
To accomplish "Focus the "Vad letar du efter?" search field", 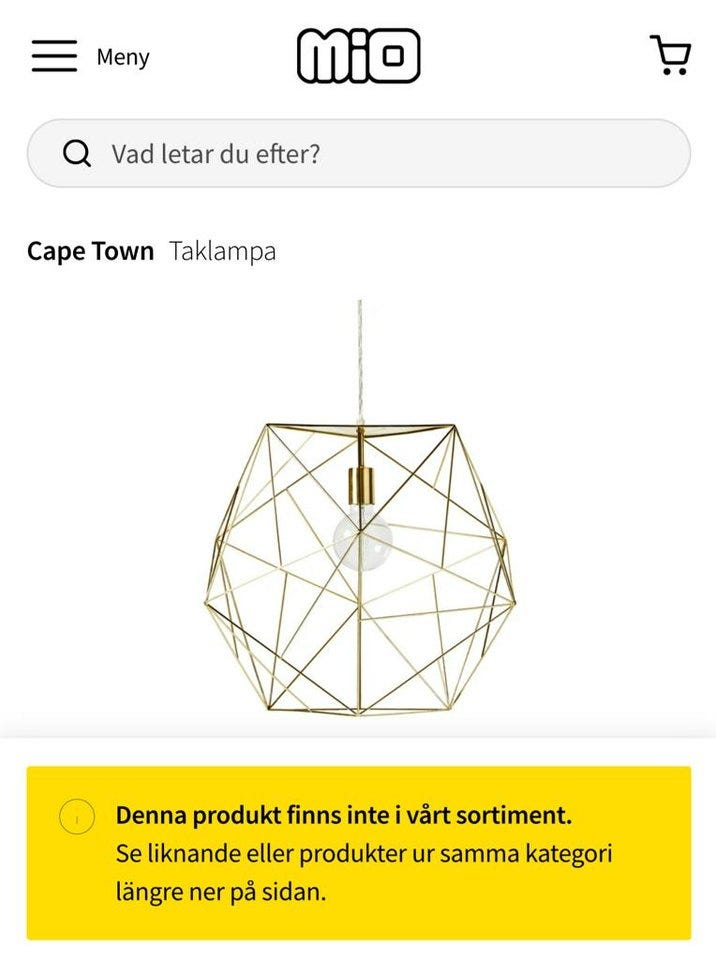I will point(300,154).
